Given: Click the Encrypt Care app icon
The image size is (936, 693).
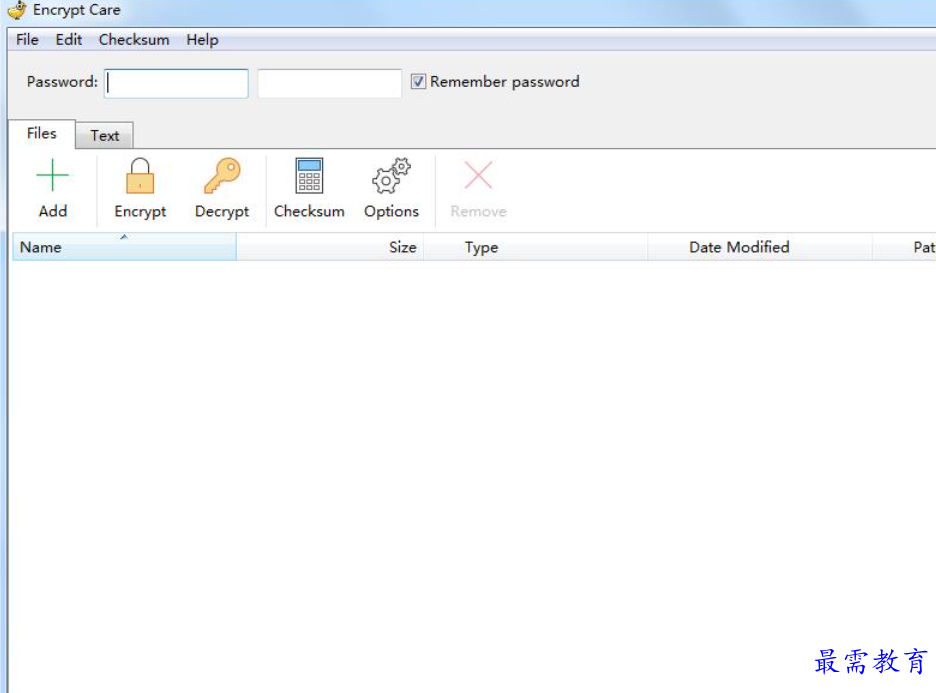Looking at the screenshot, I should point(17,10).
